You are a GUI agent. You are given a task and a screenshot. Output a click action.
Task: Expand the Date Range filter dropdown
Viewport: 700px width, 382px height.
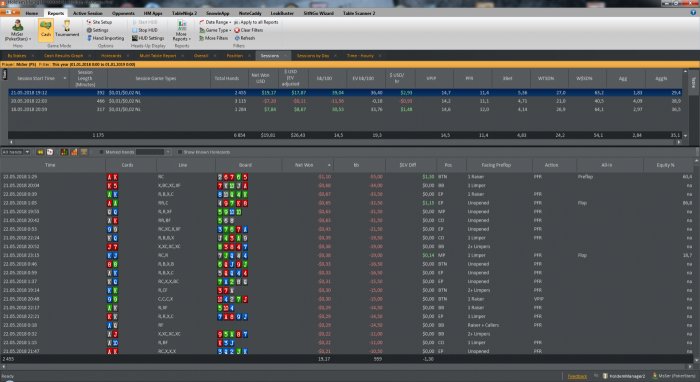215,22
